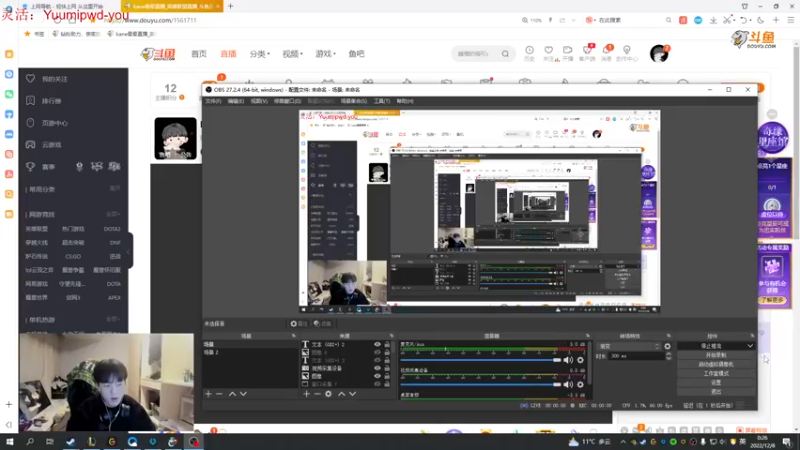Move the selected source up in OBS

pos(341,394)
